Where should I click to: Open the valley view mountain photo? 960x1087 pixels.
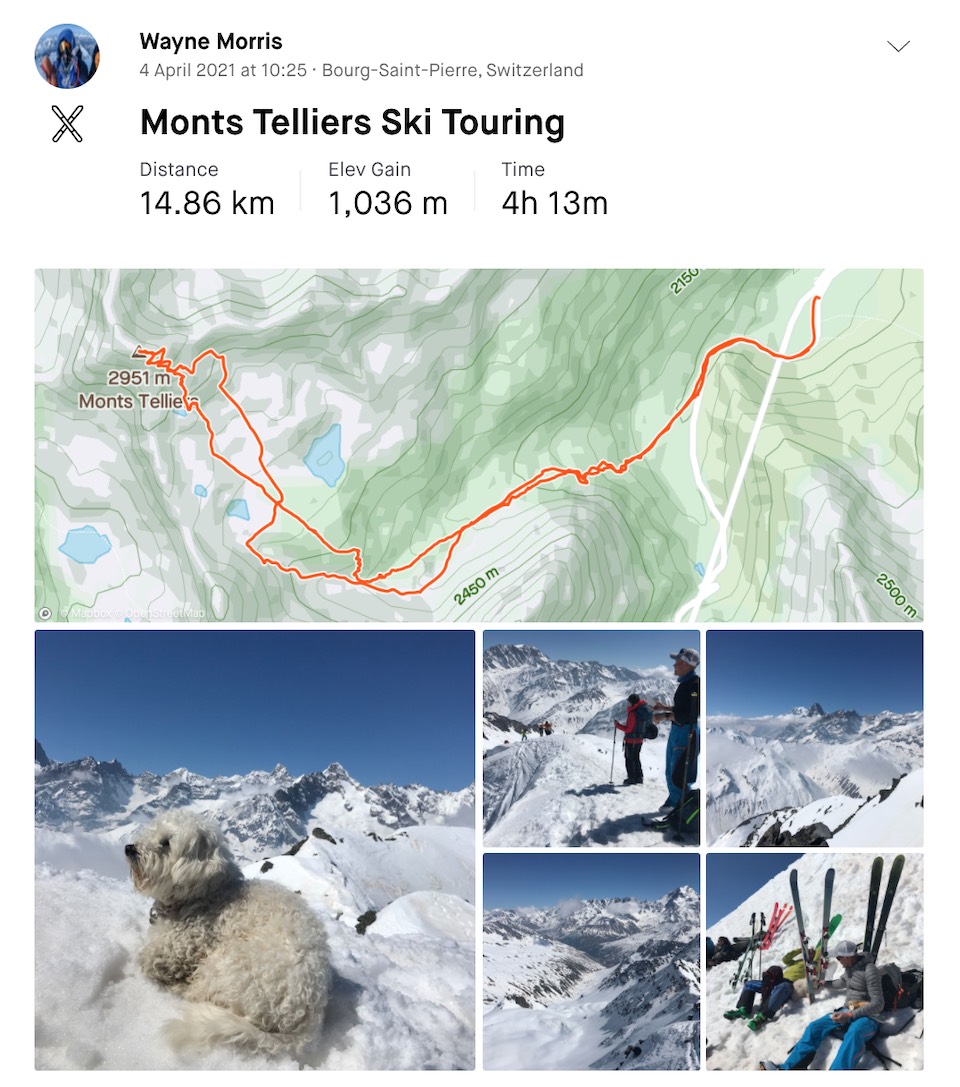(x=591, y=962)
